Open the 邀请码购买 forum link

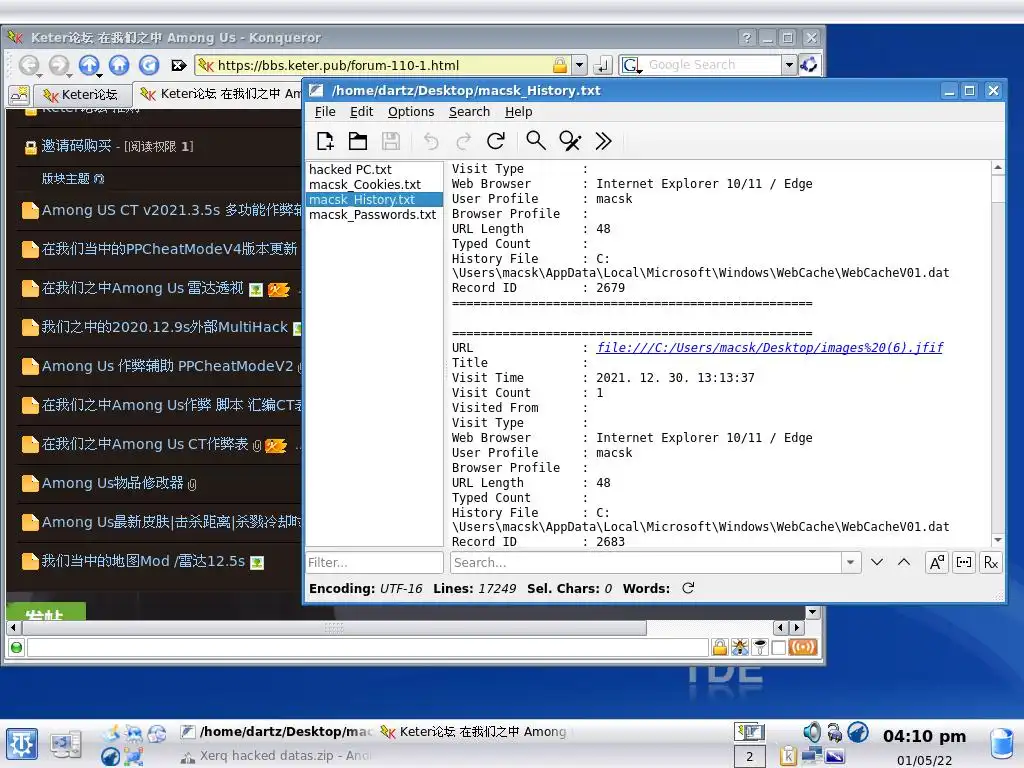[x=76, y=146]
